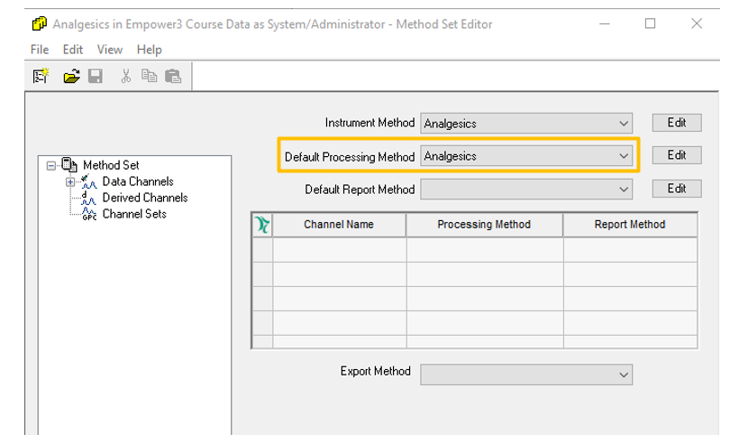
Task: Click the Copy toolbar icon
Action: click(x=149, y=75)
